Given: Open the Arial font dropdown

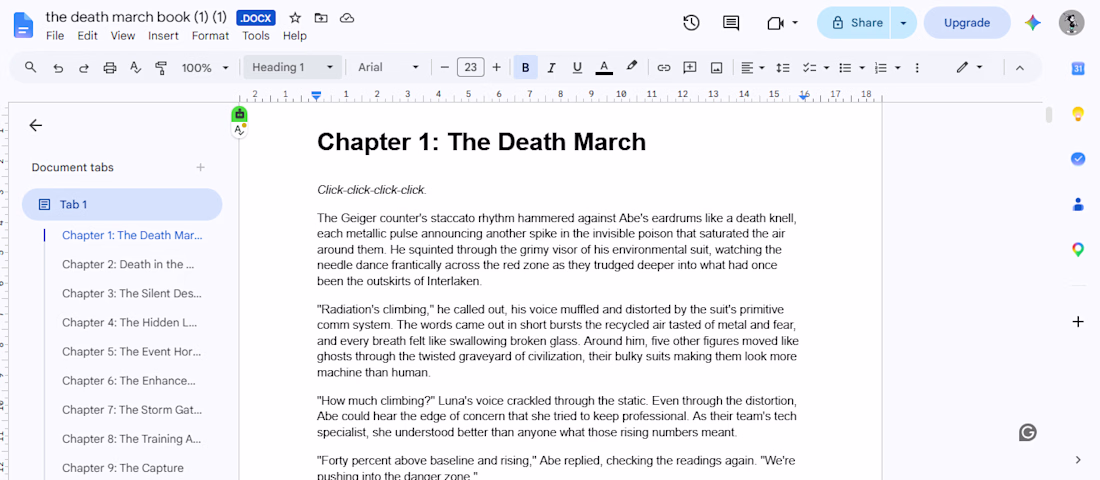Looking at the screenshot, I should tap(388, 67).
